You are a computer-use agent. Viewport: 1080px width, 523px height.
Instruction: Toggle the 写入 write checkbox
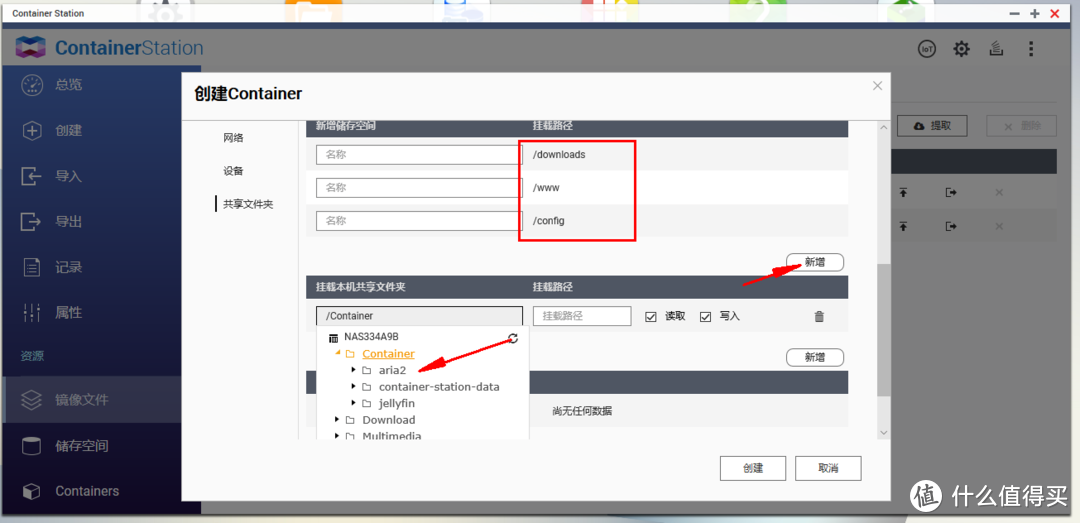click(705, 316)
